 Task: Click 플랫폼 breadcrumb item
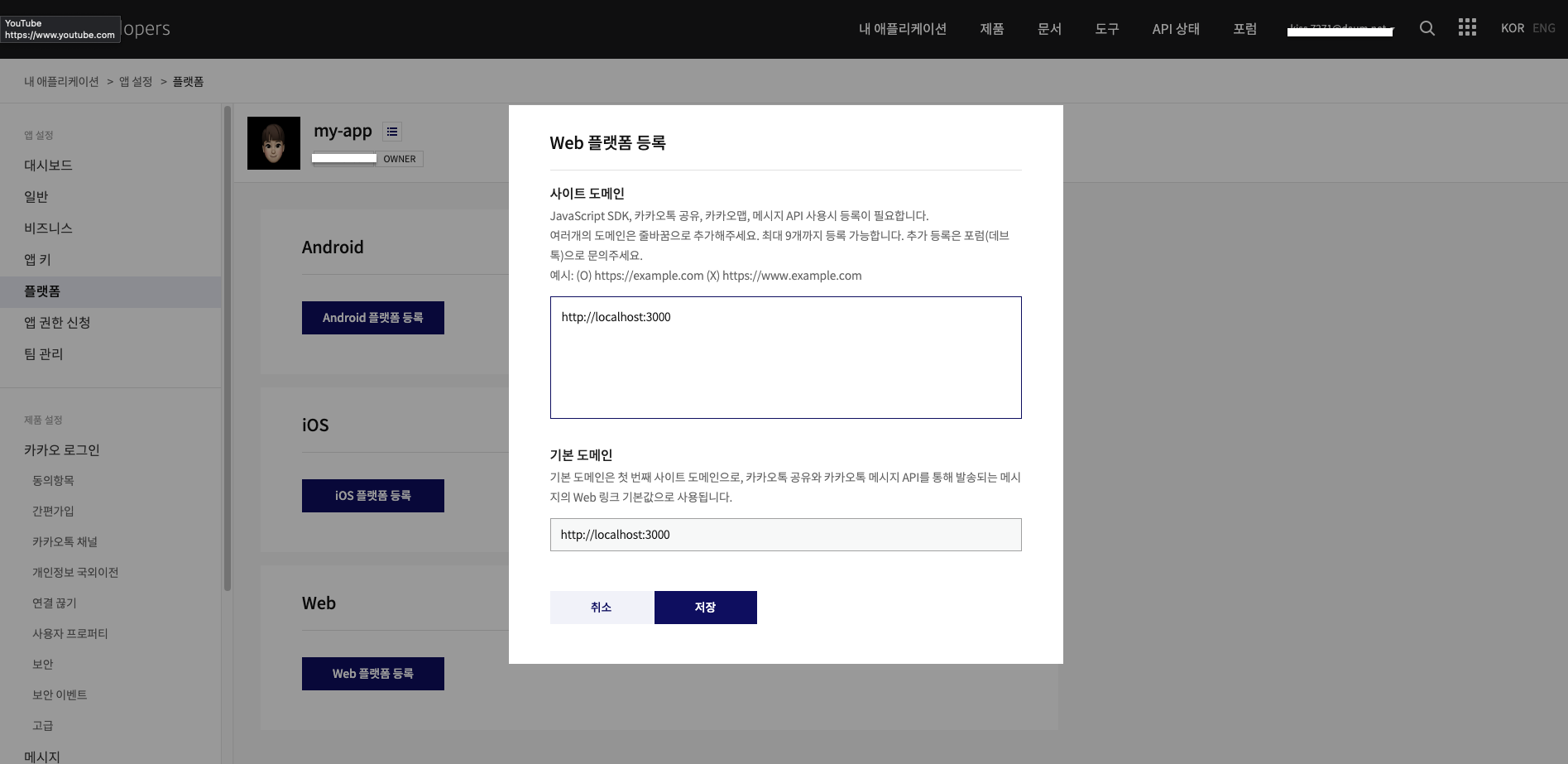(x=188, y=82)
